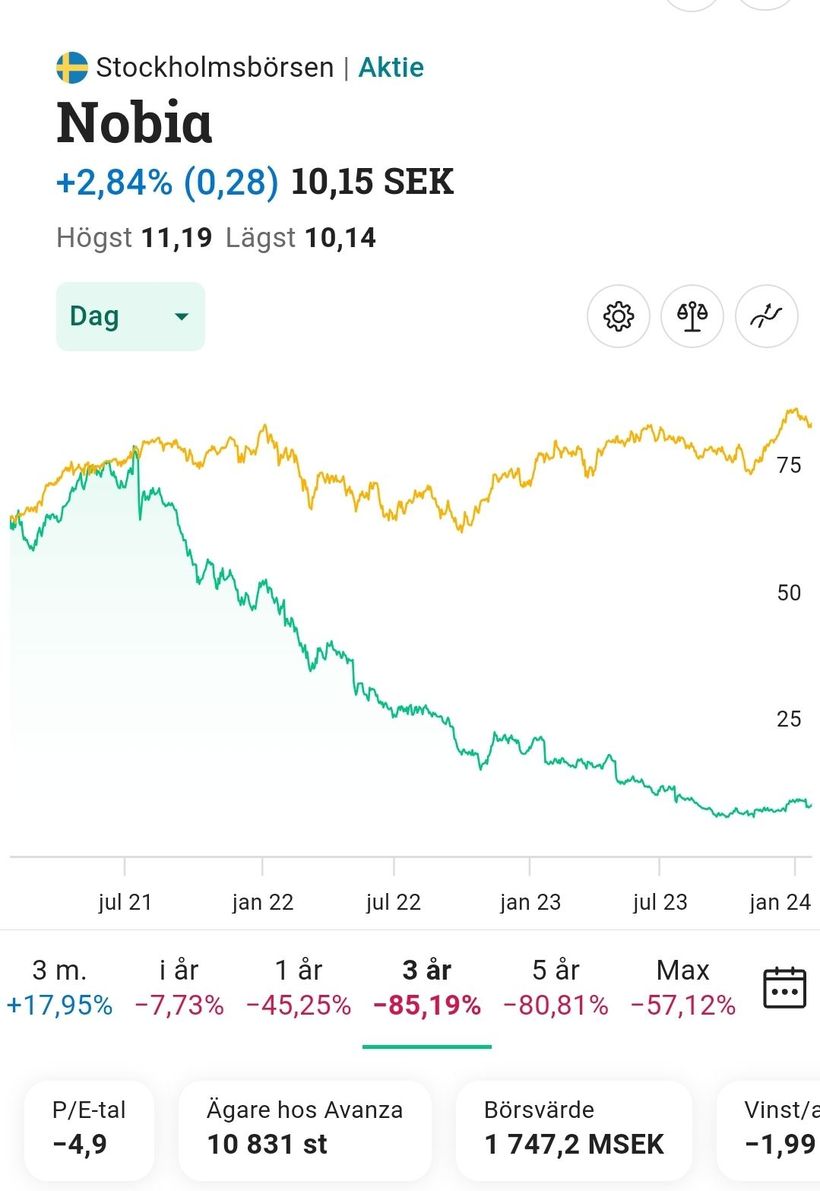Open the calendar date range picker
The image size is (820, 1191).
pyautogui.click(x=784, y=987)
